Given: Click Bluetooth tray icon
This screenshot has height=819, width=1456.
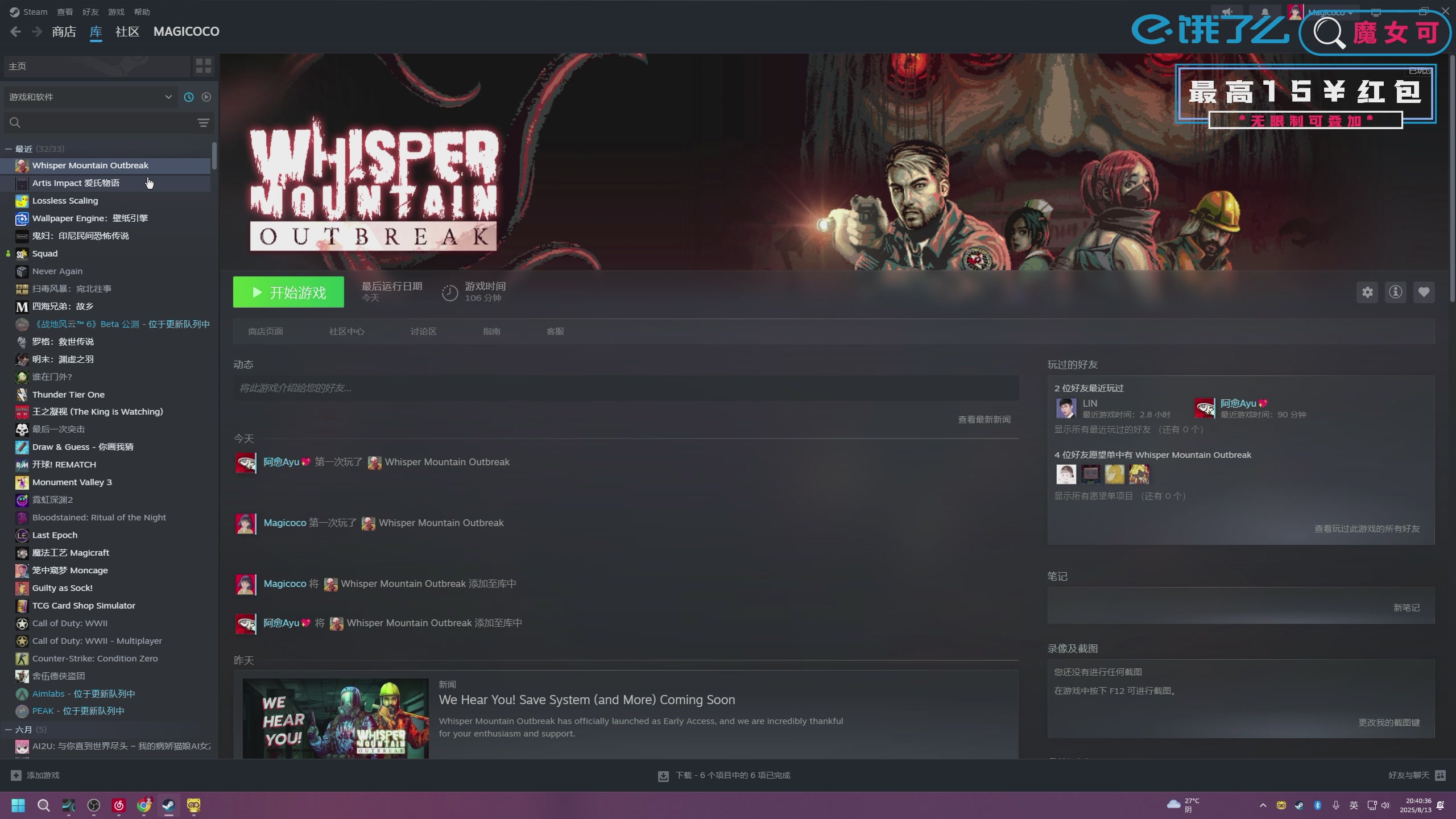Looking at the screenshot, I should 1317,805.
